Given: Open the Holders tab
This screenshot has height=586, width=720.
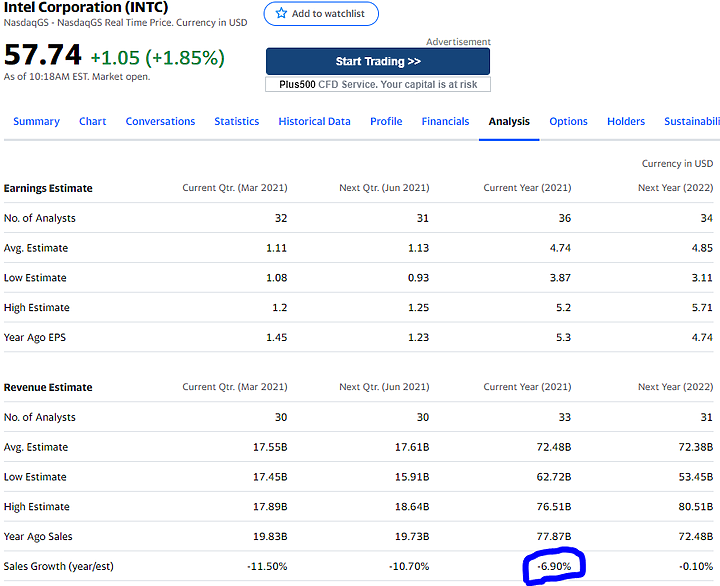Looking at the screenshot, I should coord(626,121).
